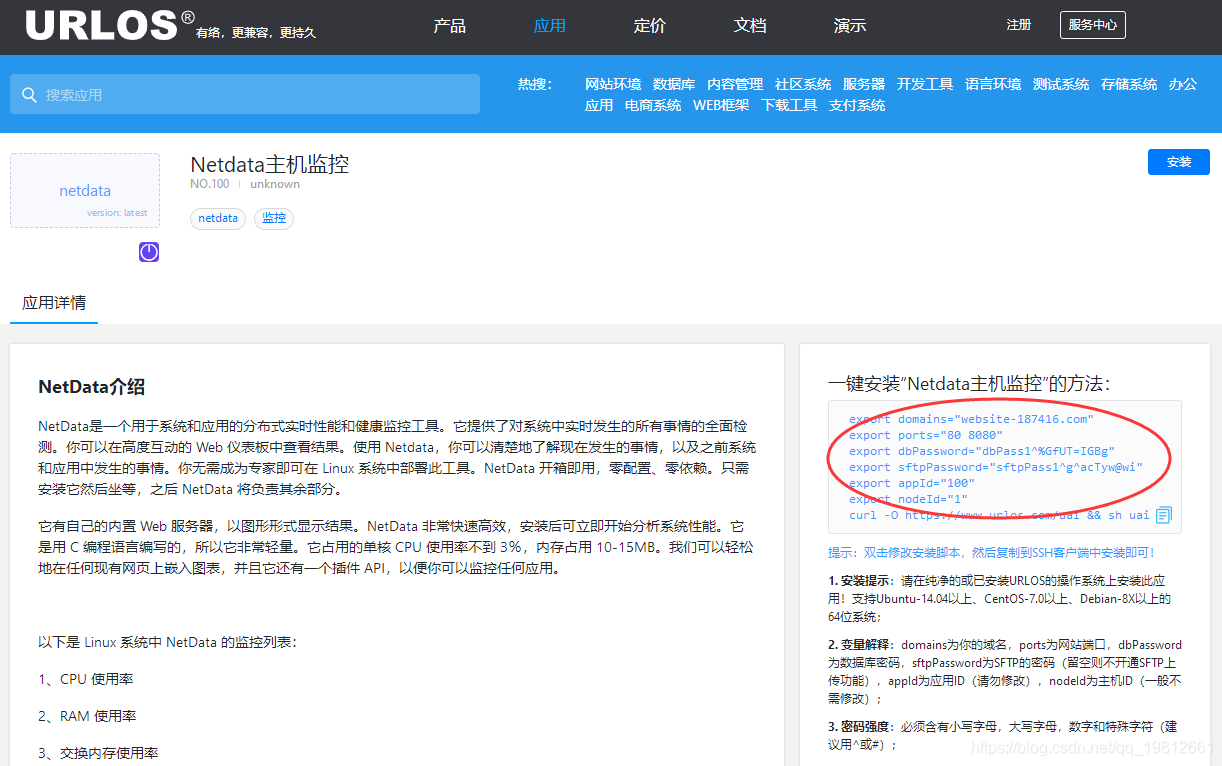Click the 注册 link

click(1019, 25)
